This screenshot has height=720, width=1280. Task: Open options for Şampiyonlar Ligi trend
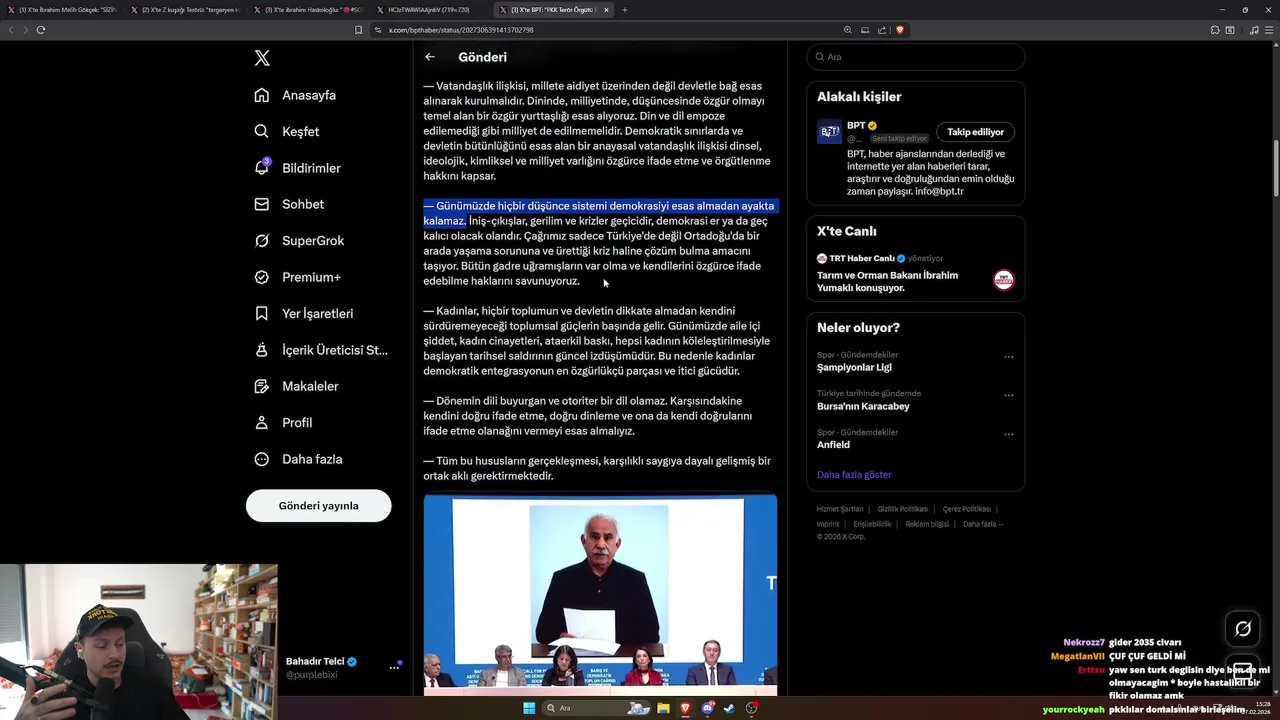click(1008, 356)
